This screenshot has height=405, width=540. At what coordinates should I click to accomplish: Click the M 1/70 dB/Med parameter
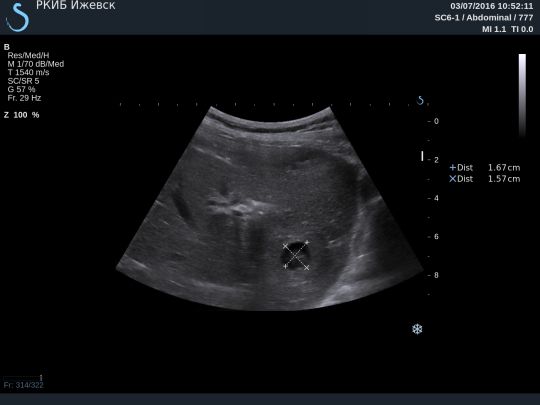(35, 64)
